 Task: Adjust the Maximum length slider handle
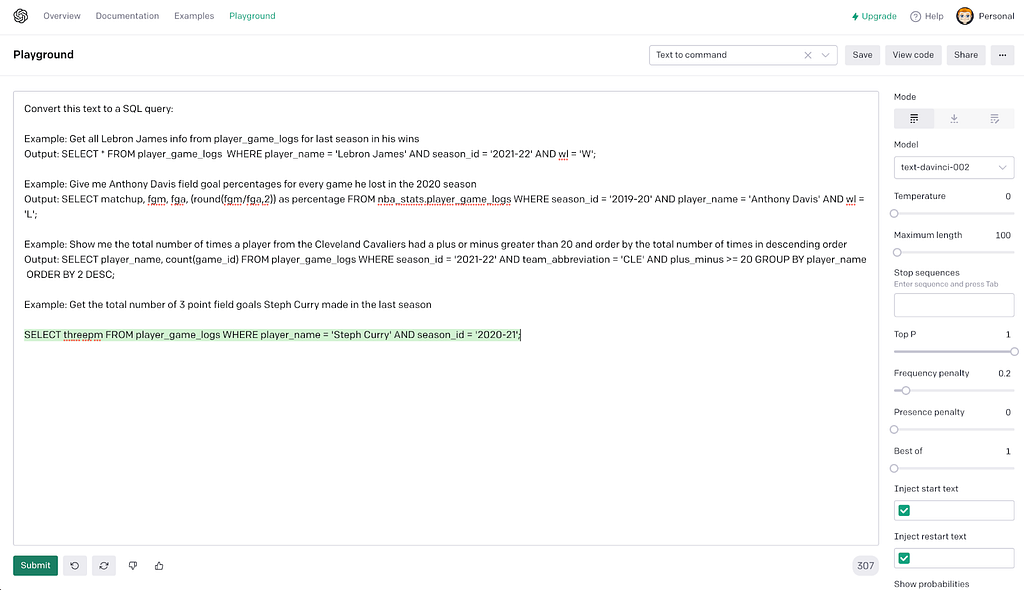(x=897, y=252)
